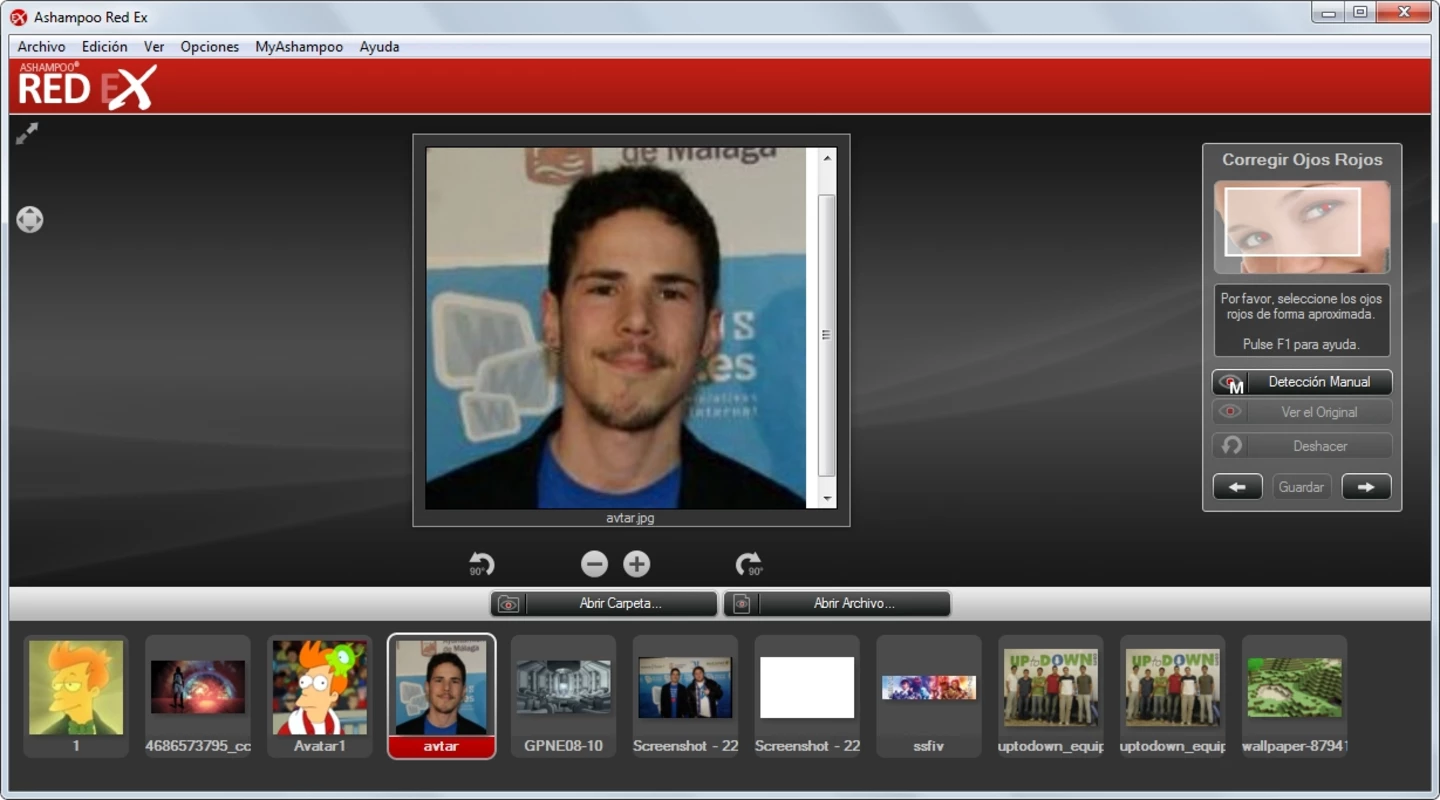This screenshot has width=1440, height=800.
Task: Click the Detección Manual button
Action: (x=1302, y=382)
